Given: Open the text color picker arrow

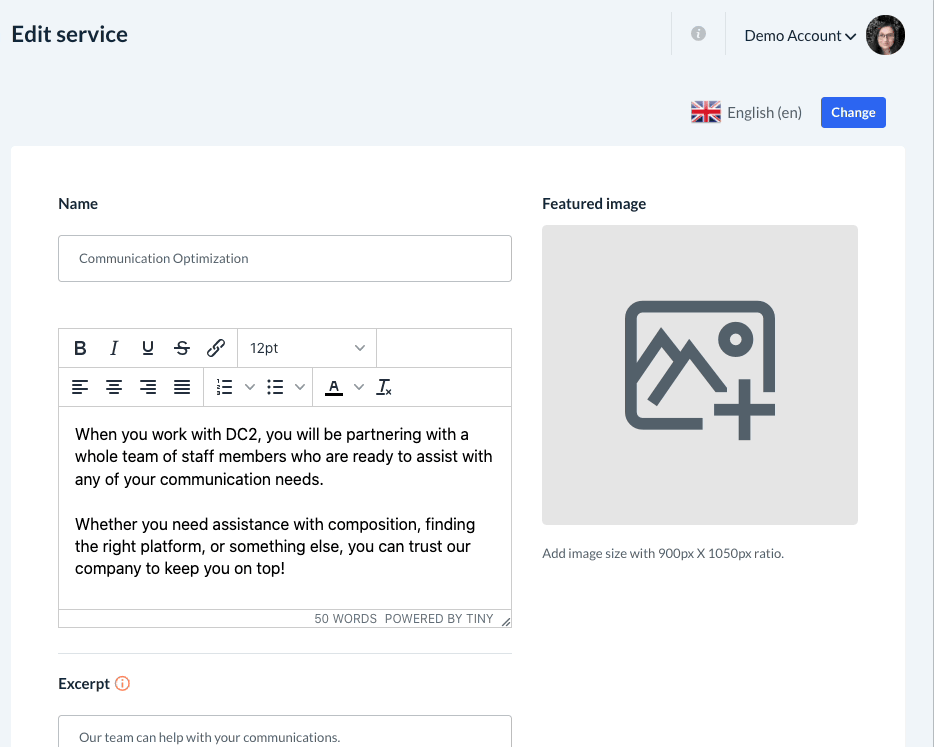Looking at the screenshot, I should click(x=359, y=387).
